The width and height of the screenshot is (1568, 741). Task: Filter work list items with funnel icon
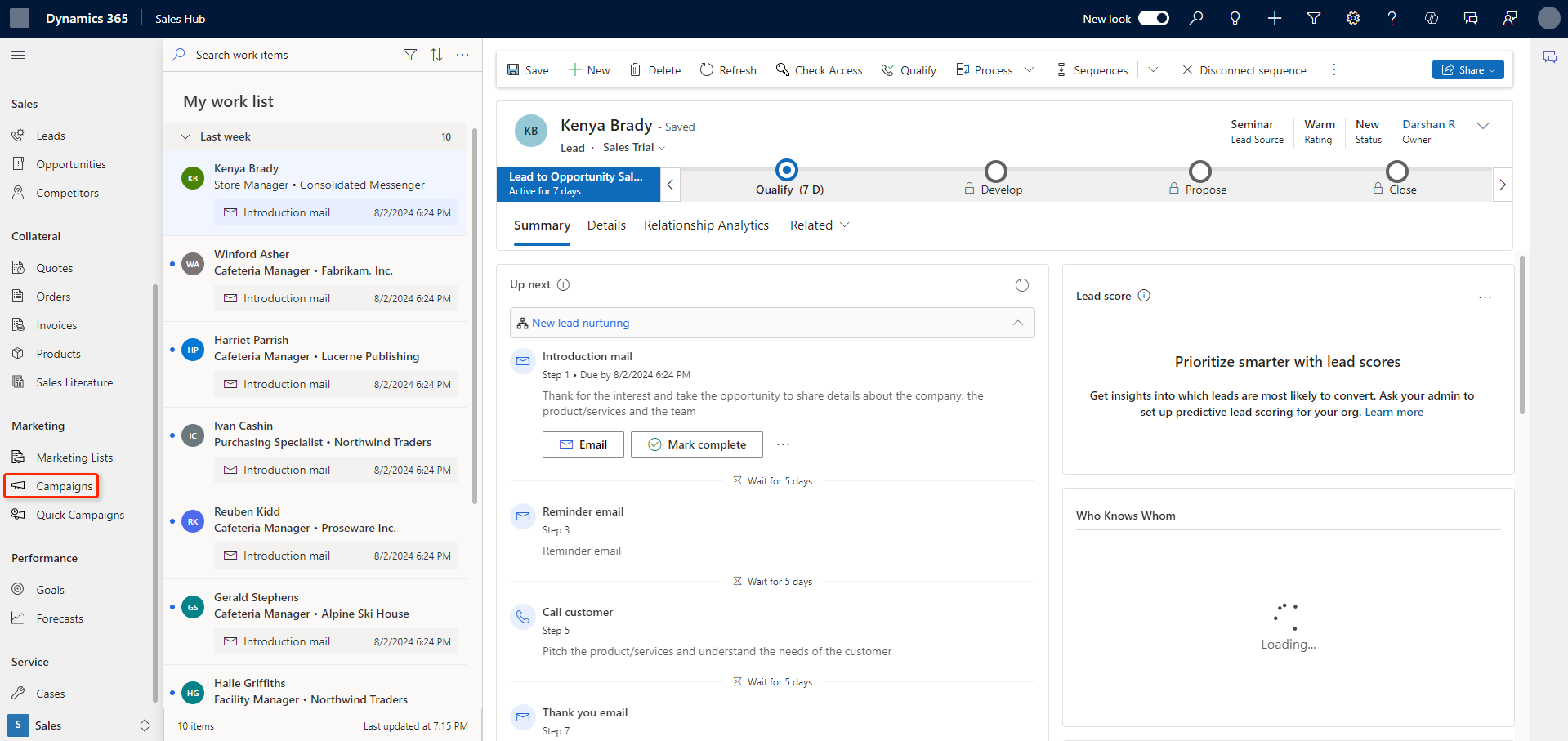pyautogui.click(x=410, y=55)
